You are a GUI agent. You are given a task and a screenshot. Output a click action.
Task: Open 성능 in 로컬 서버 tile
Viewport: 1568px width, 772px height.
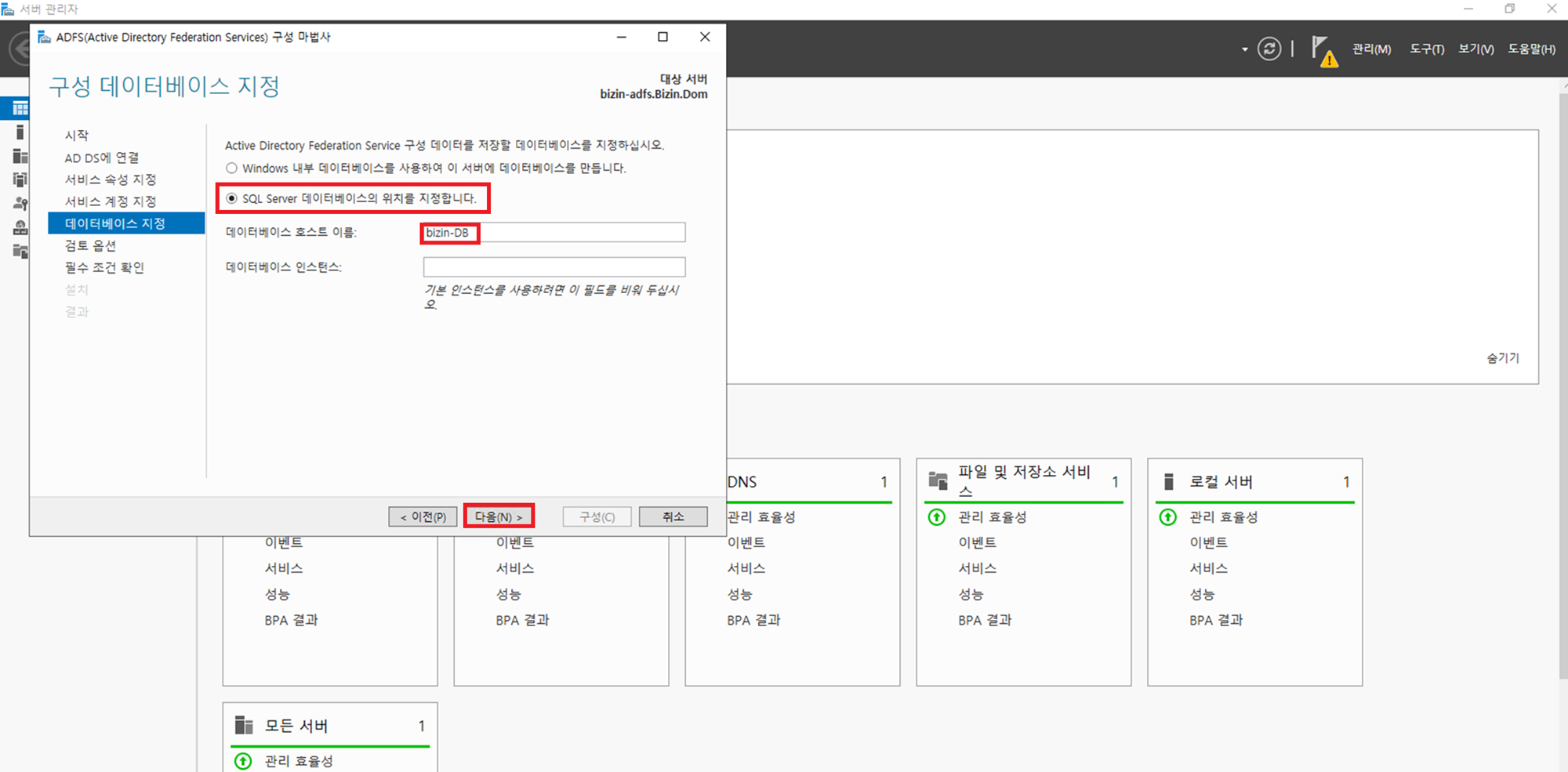coord(1202,594)
